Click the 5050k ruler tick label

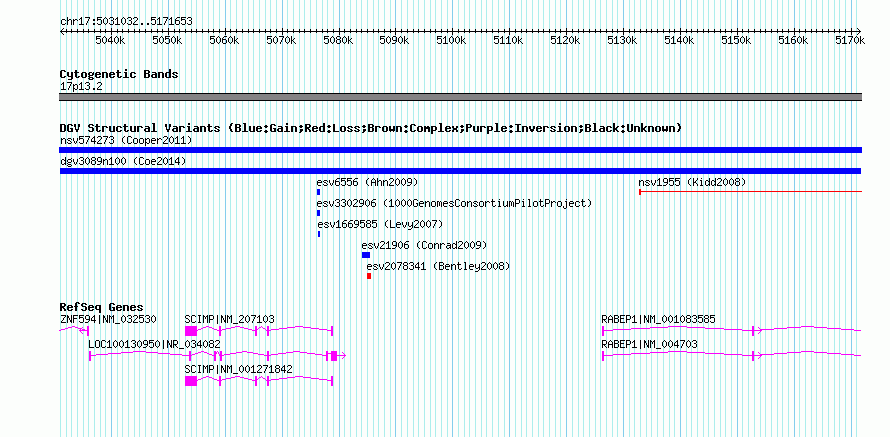click(x=167, y=41)
